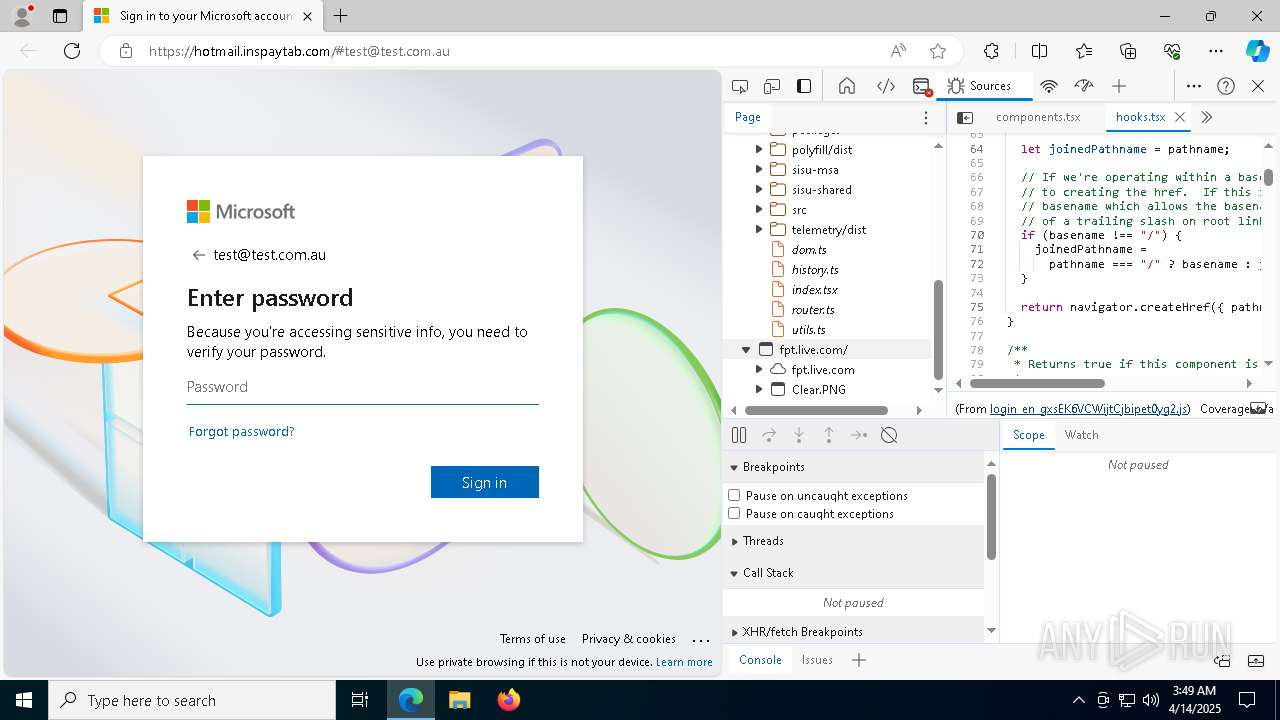Screen dimensions: 1280x720
Task: Open the Elements tool code icon
Action: point(886,86)
